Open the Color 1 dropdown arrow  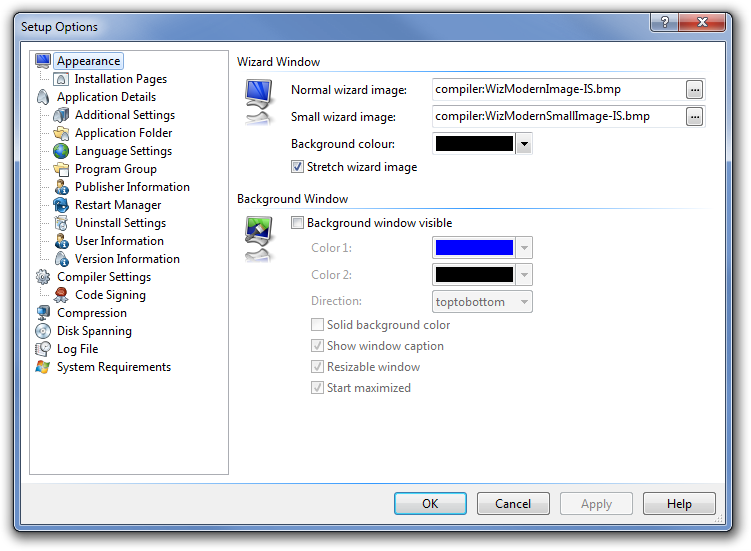524,248
